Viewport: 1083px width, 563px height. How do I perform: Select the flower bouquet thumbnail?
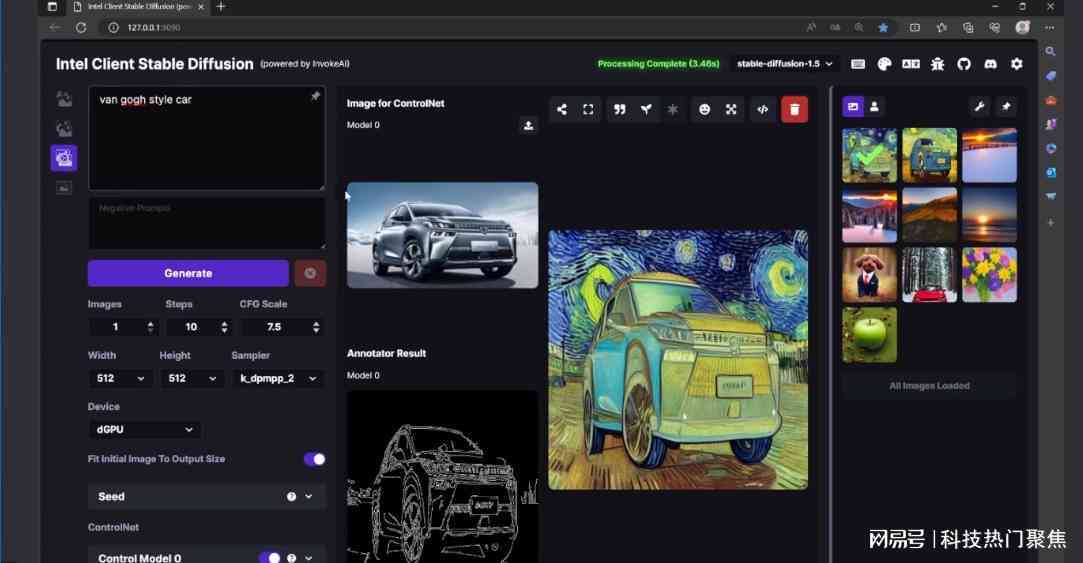point(990,275)
